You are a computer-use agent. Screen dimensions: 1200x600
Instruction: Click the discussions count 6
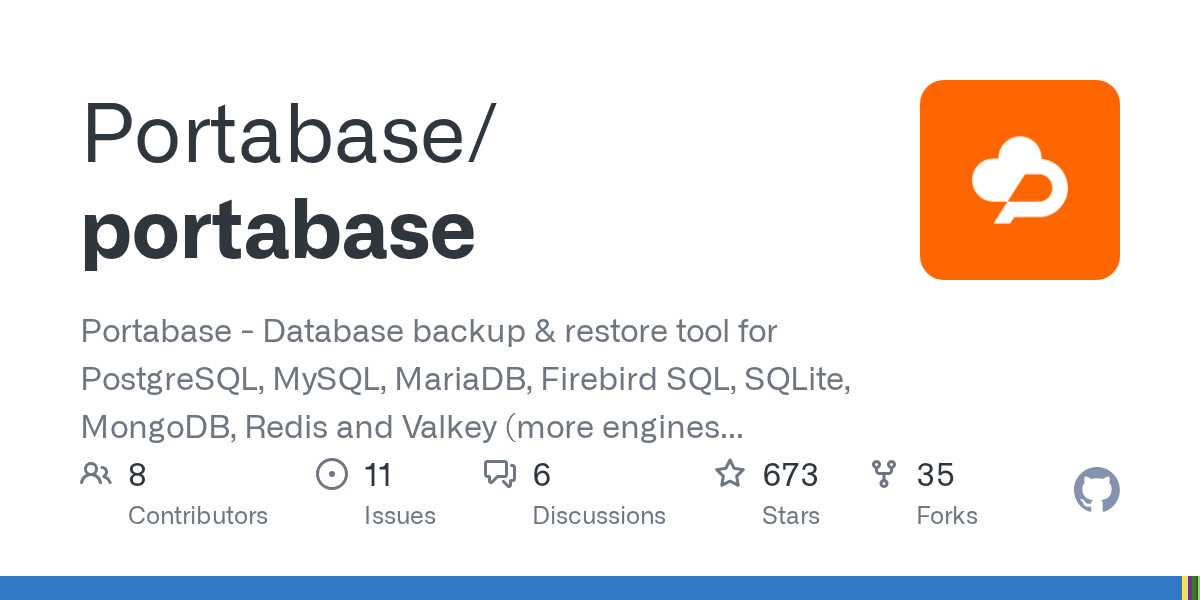click(542, 474)
